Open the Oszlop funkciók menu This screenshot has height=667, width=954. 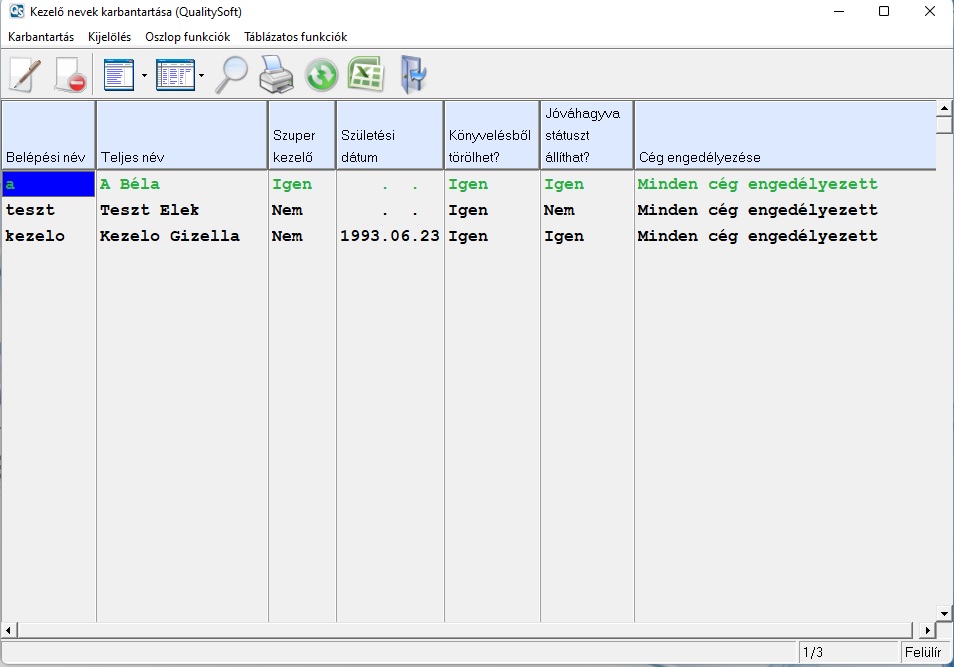tap(187, 37)
